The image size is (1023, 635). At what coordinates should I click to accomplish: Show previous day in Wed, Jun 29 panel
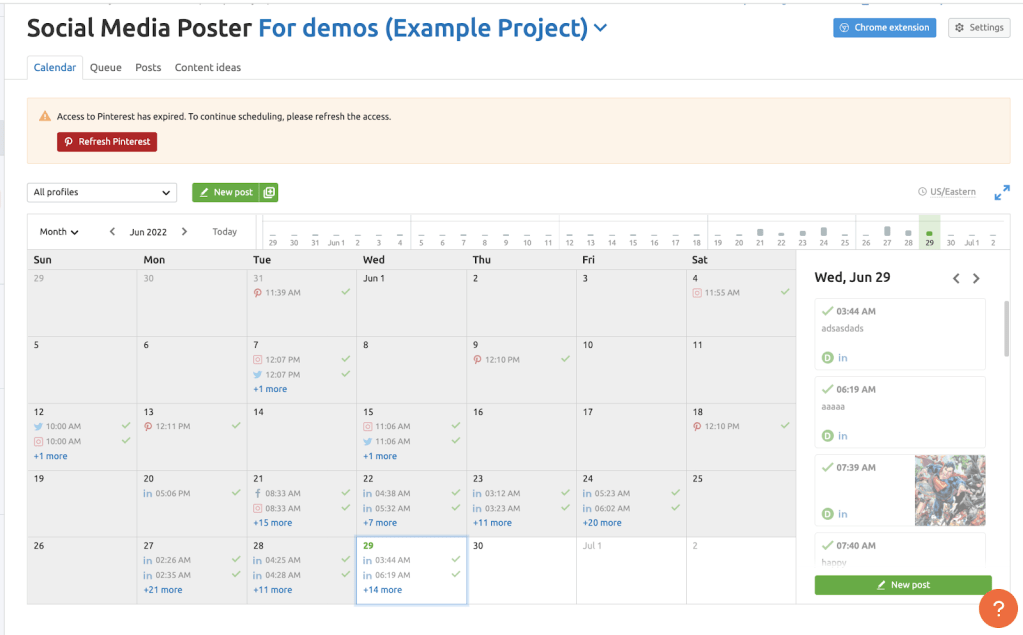pyautogui.click(x=956, y=279)
